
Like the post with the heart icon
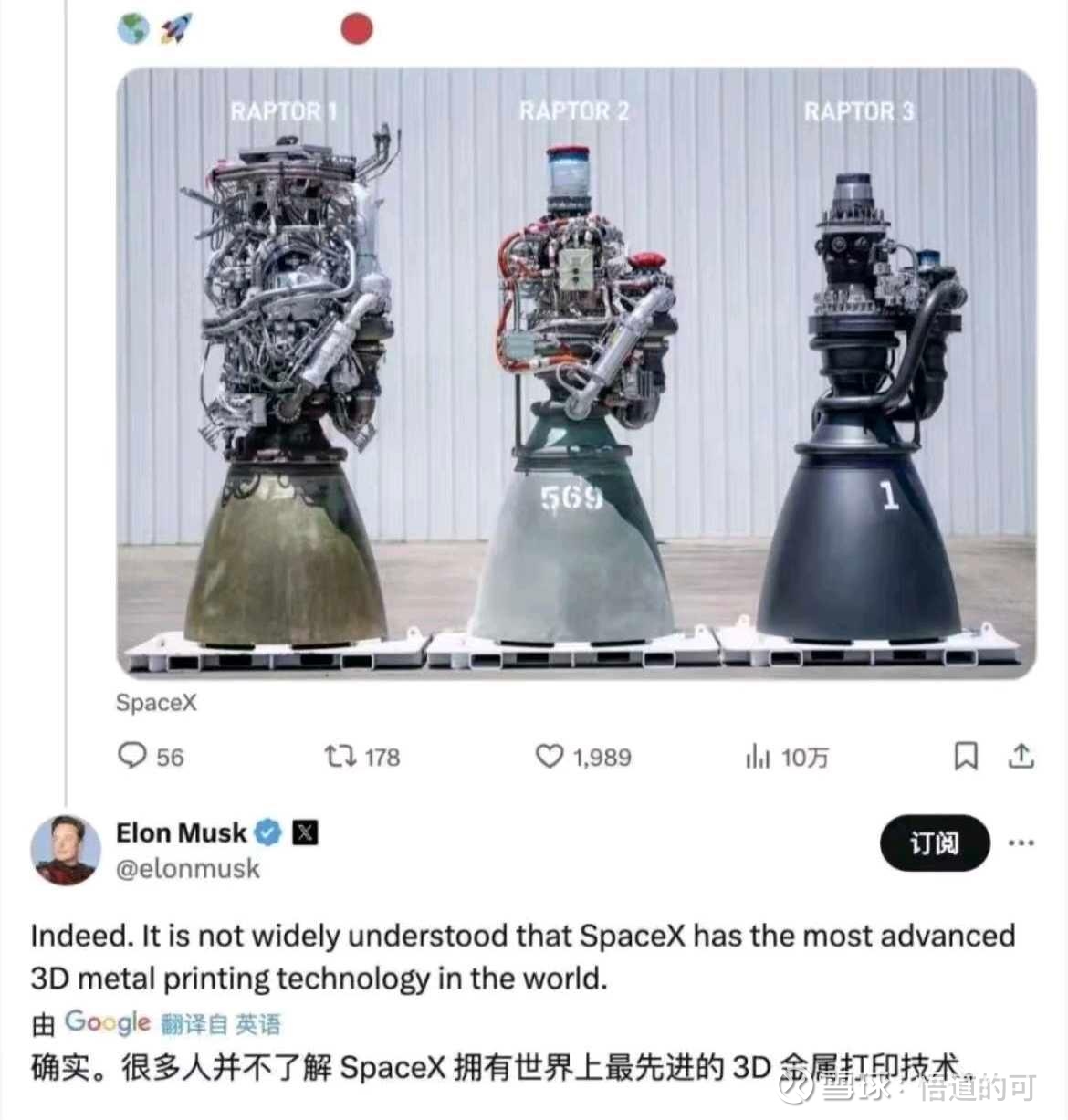pos(549,757)
